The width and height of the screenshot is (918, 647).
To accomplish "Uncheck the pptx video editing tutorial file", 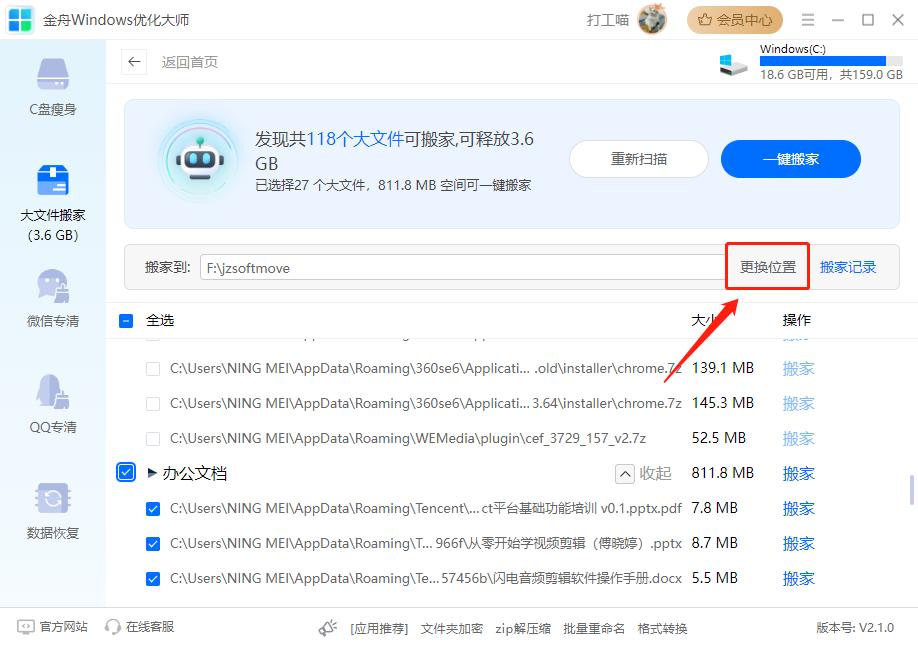I will 153,543.
